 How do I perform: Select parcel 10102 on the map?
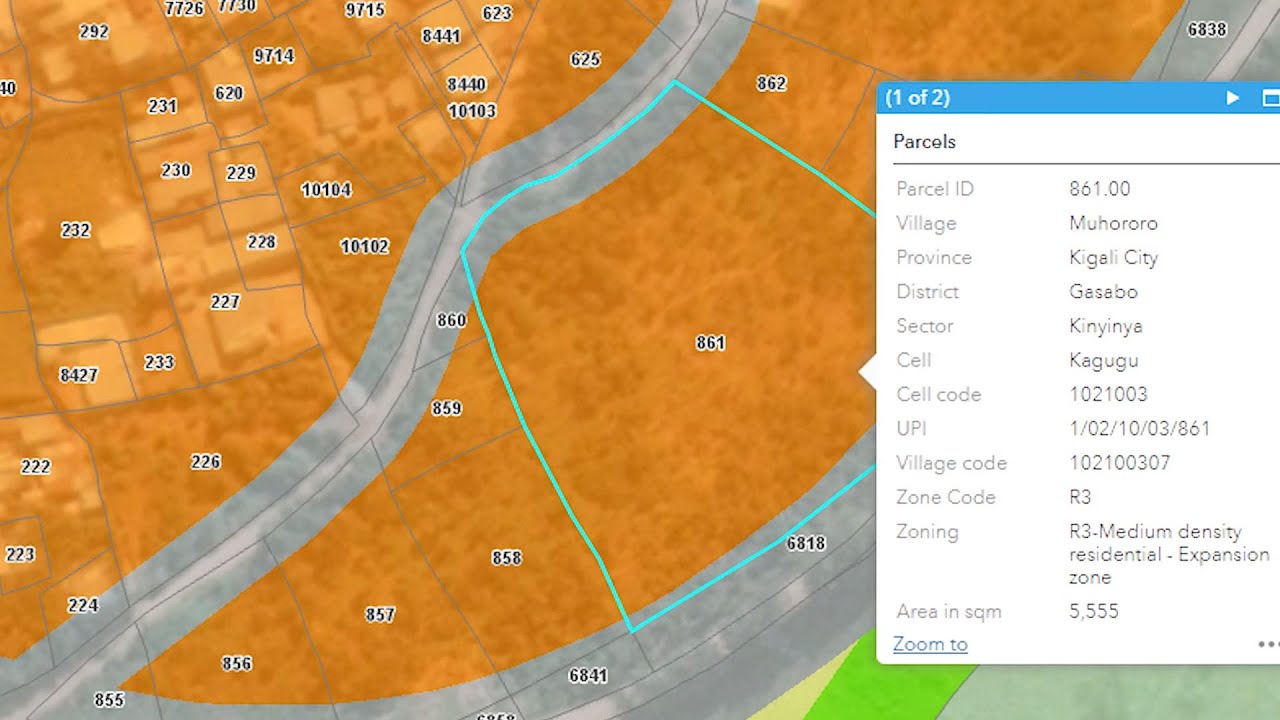(x=364, y=246)
